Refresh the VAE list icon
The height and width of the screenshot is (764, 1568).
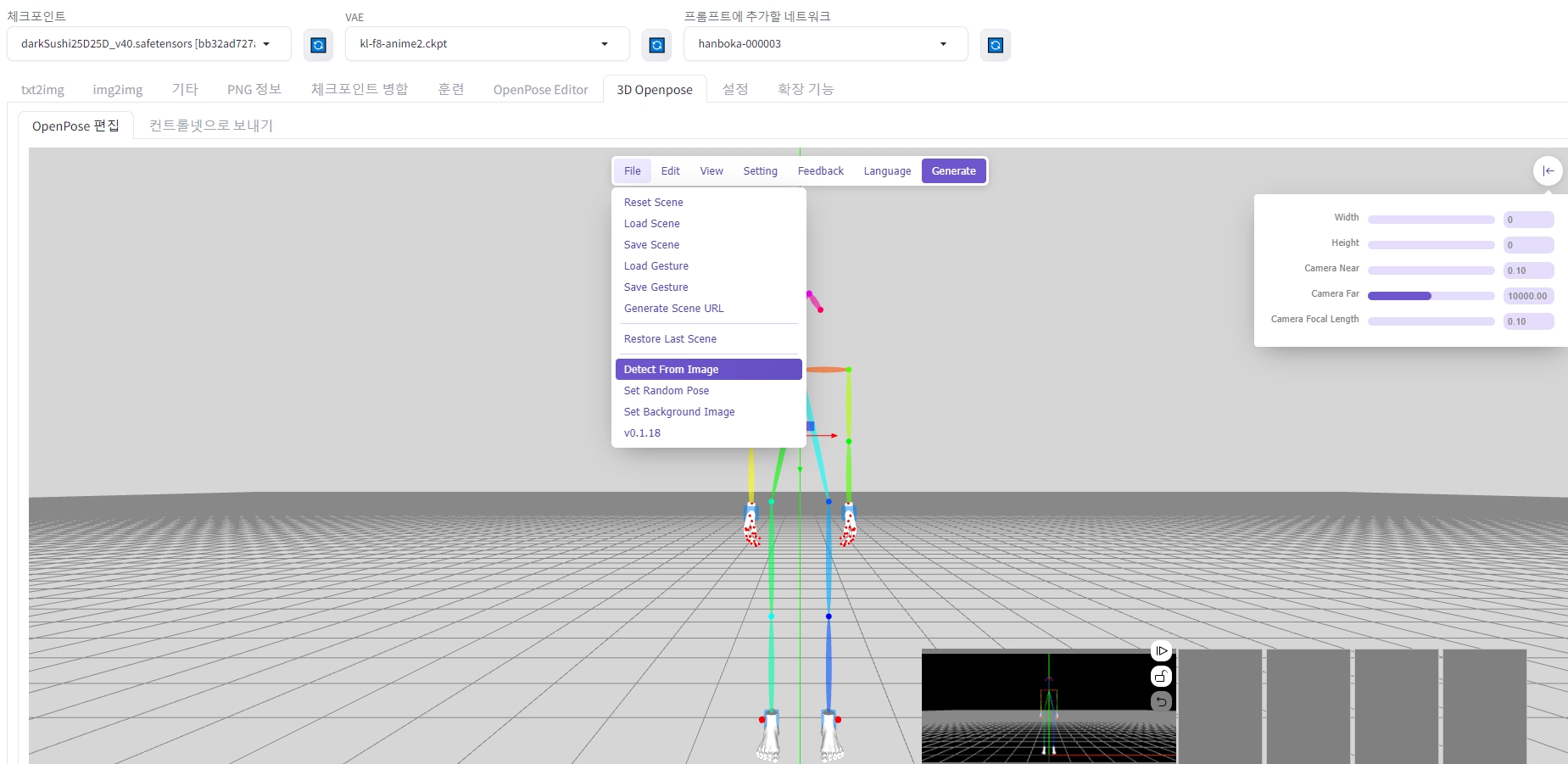(x=656, y=45)
